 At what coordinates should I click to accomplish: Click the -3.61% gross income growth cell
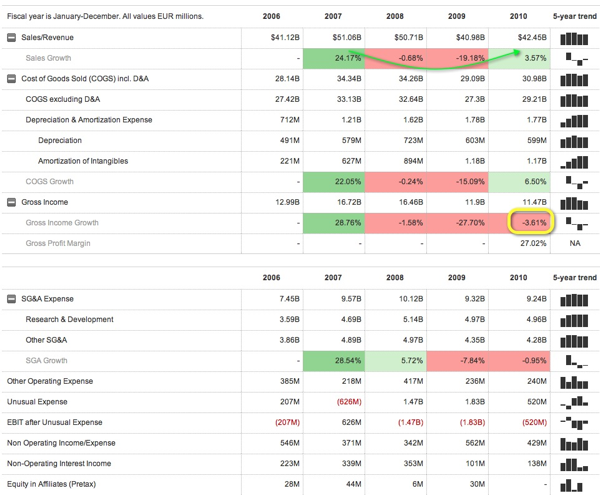pyautogui.click(x=520, y=223)
